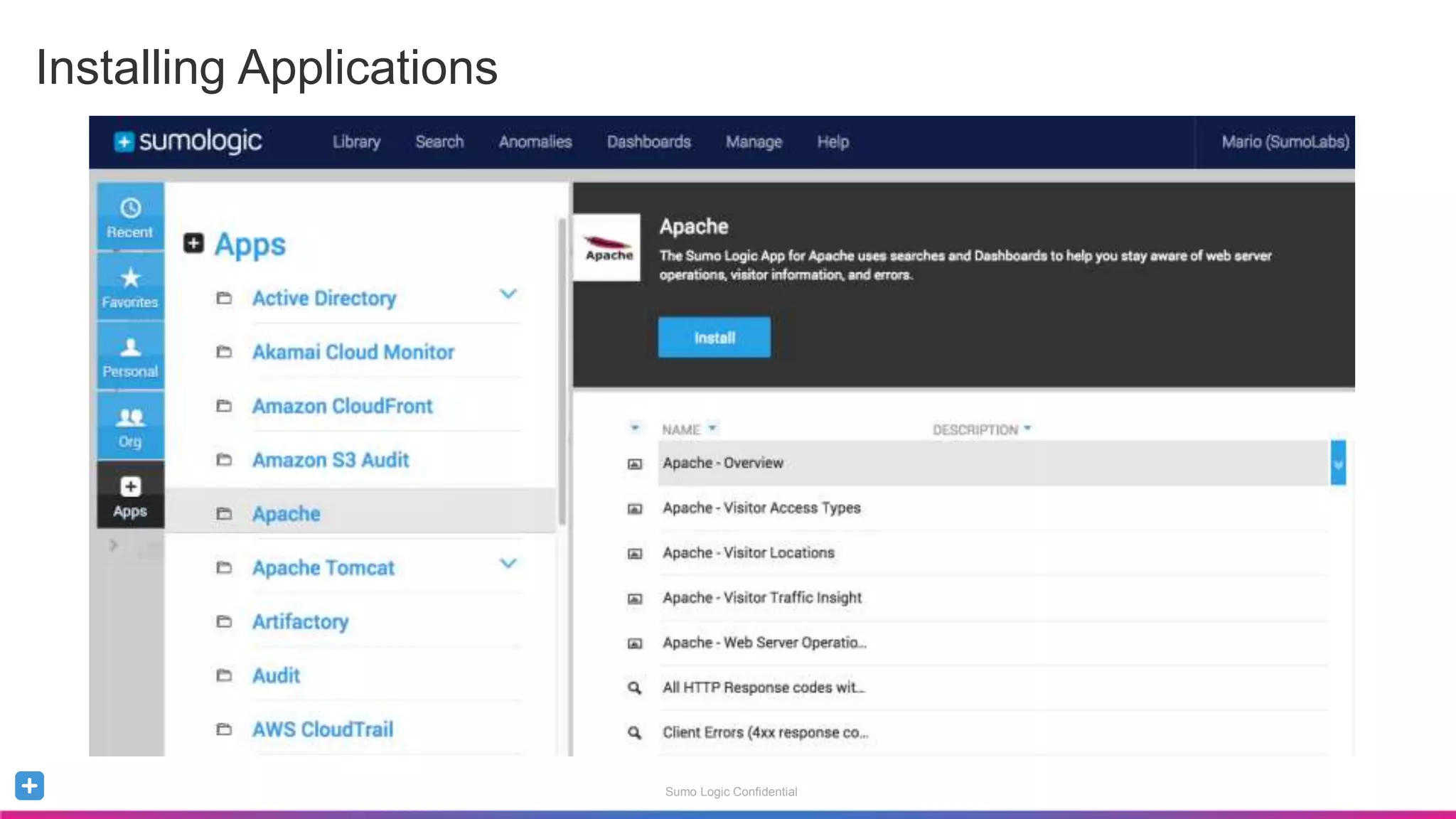Open the blue dropdown on Apache - Overview row
Screen dimensions: 1456x819
pos(1338,464)
